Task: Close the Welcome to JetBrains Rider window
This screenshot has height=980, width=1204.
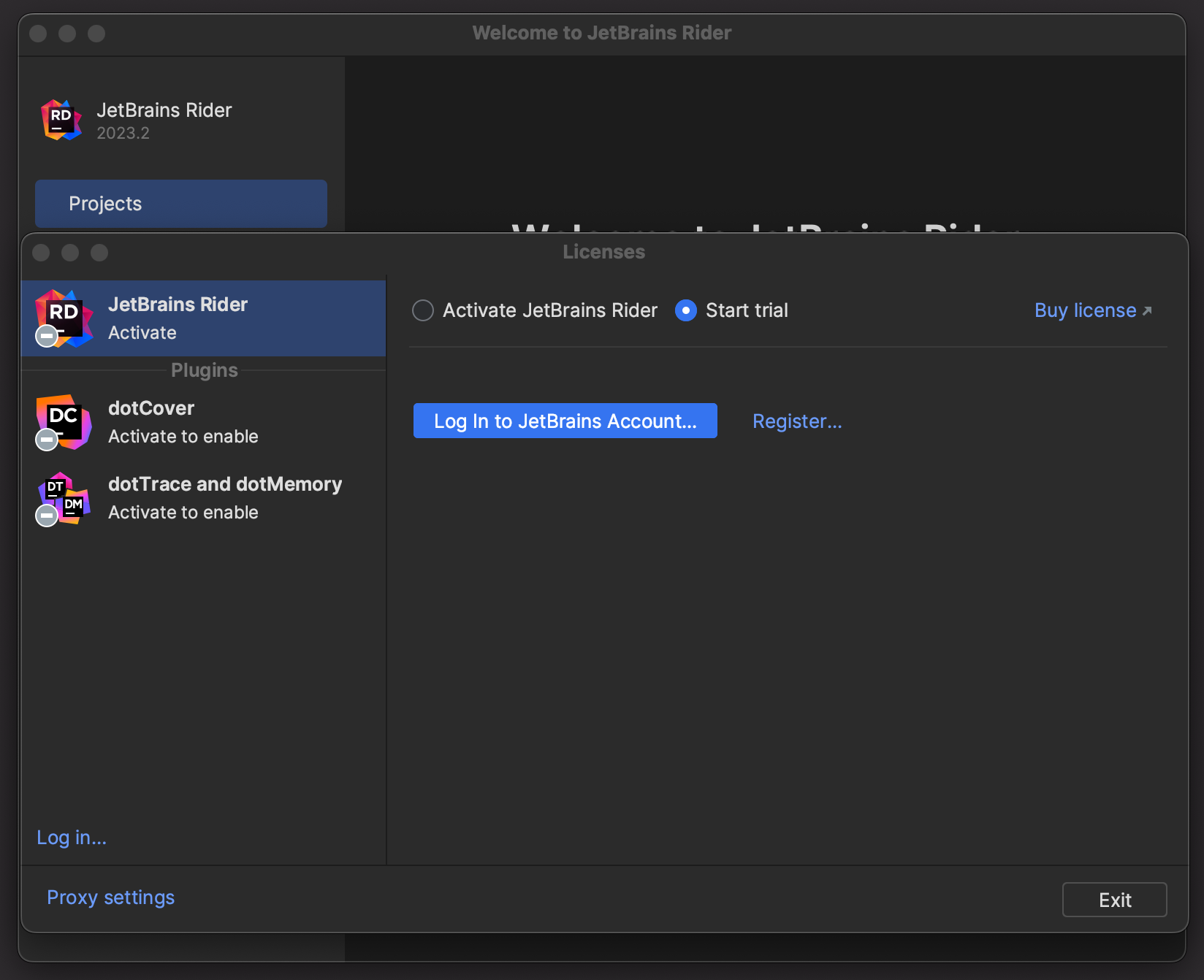Action: 38,34
